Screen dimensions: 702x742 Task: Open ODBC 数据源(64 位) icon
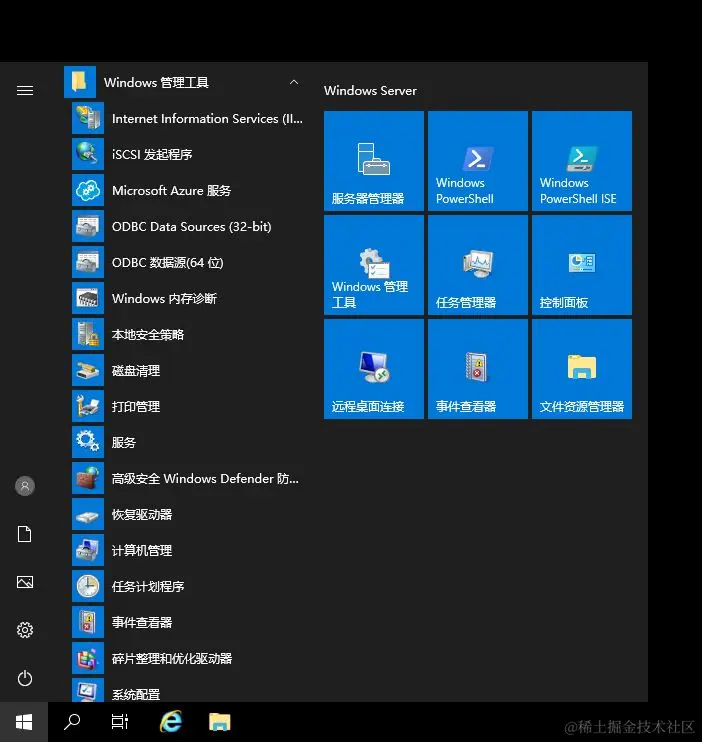click(x=88, y=262)
